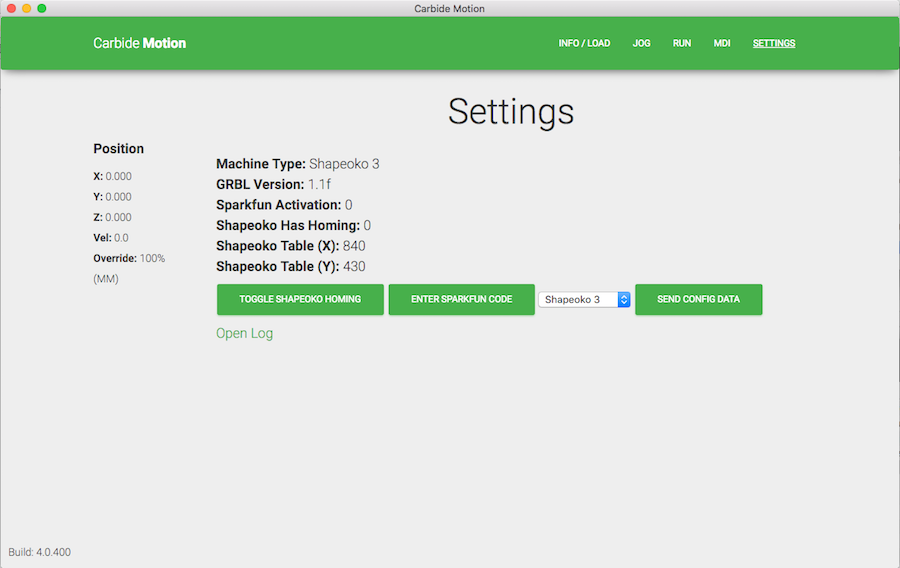Click the X: 0.000 position readout
Viewport: 900px width, 568px height.
(112, 176)
